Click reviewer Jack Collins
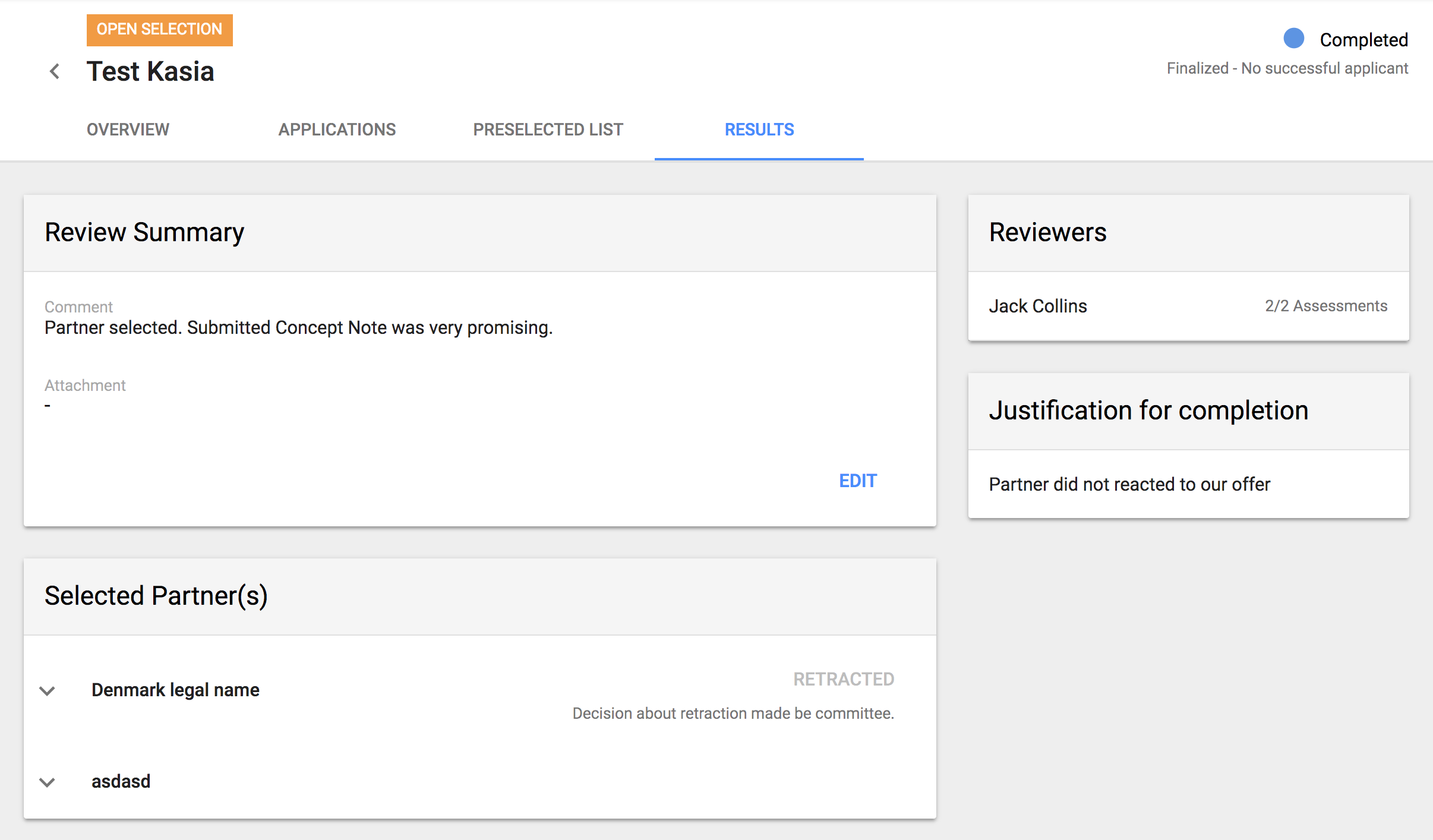 (1037, 306)
